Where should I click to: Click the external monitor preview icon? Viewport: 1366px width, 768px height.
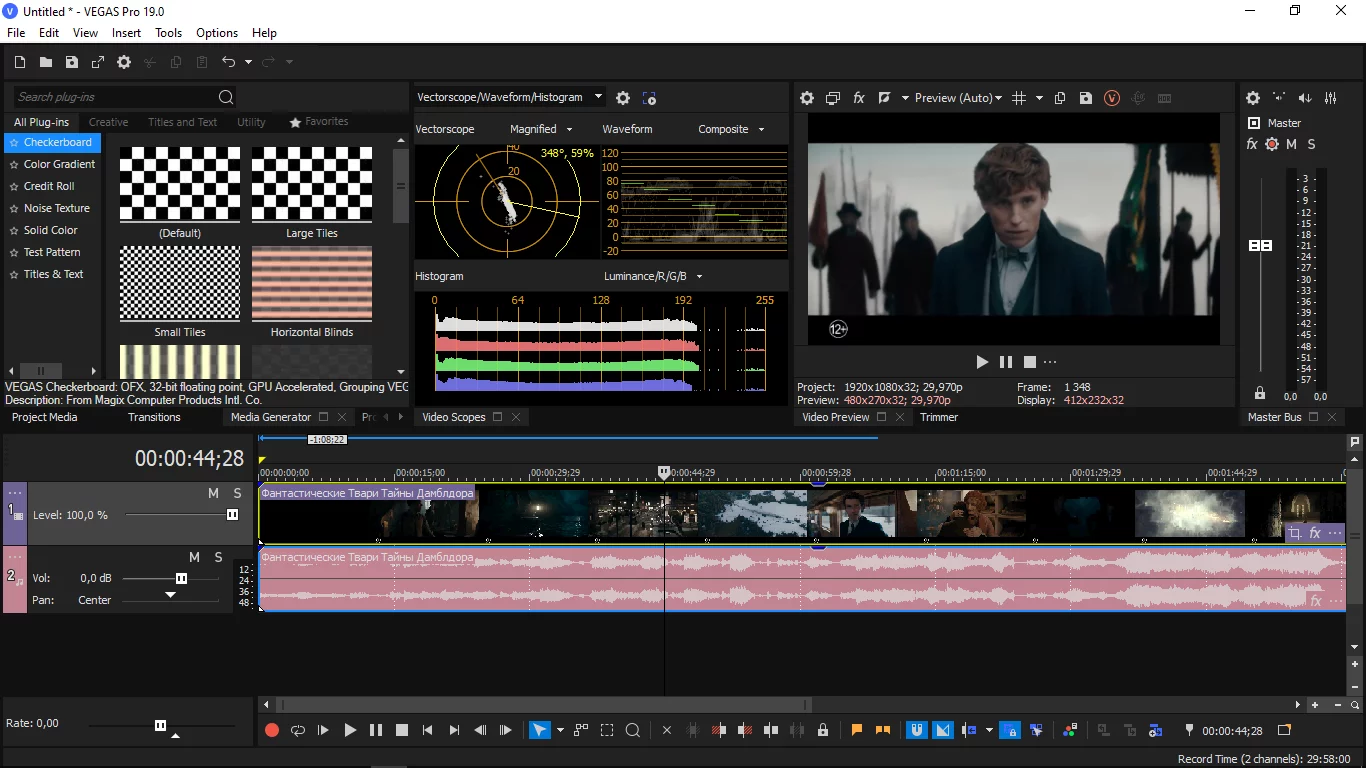[833, 98]
